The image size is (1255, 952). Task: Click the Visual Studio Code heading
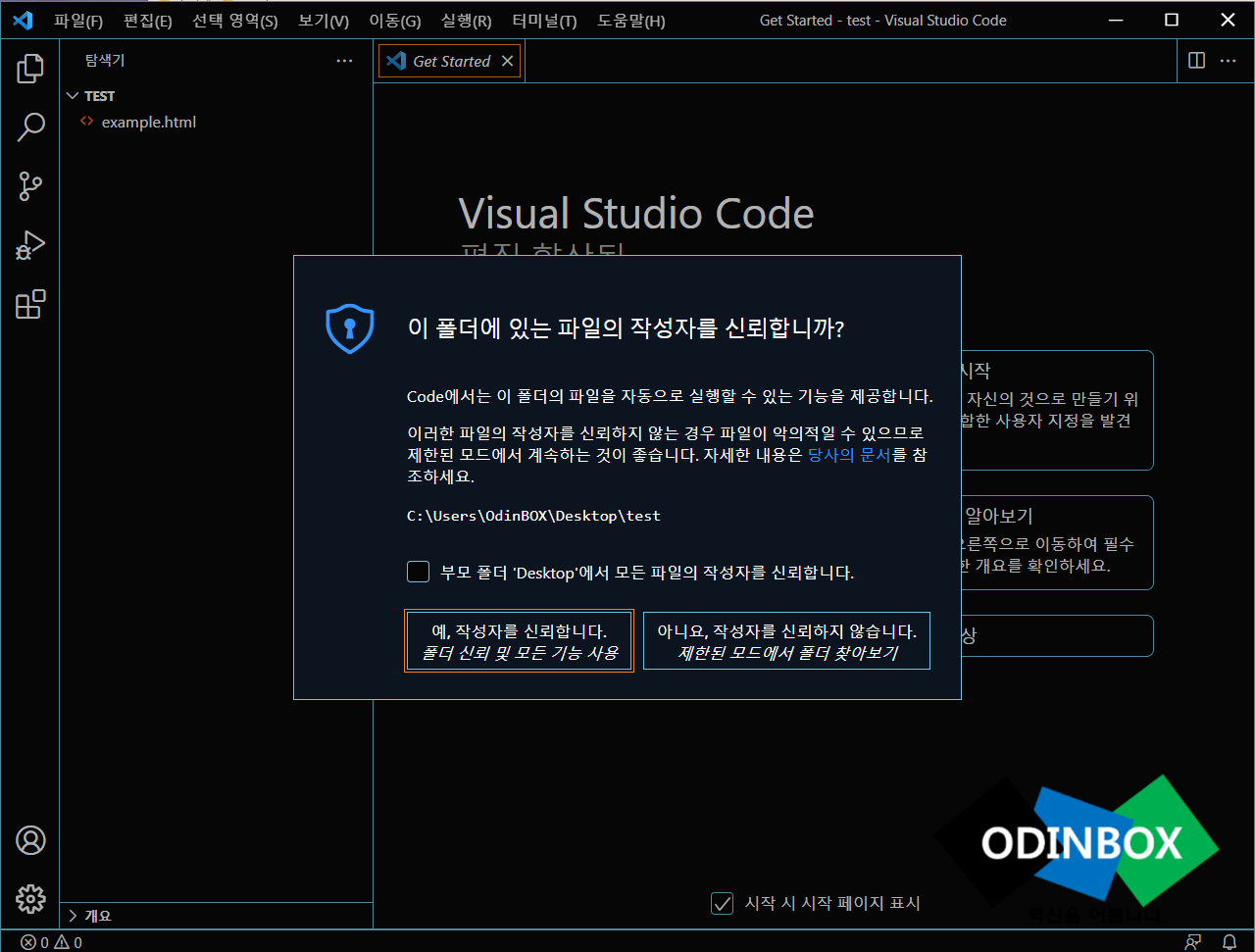(x=636, y=213)
